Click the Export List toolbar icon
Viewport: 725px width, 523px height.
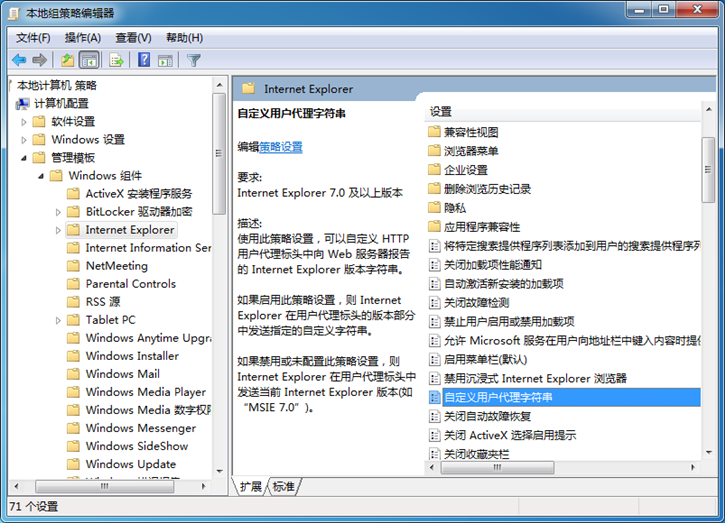click(116, 60)
